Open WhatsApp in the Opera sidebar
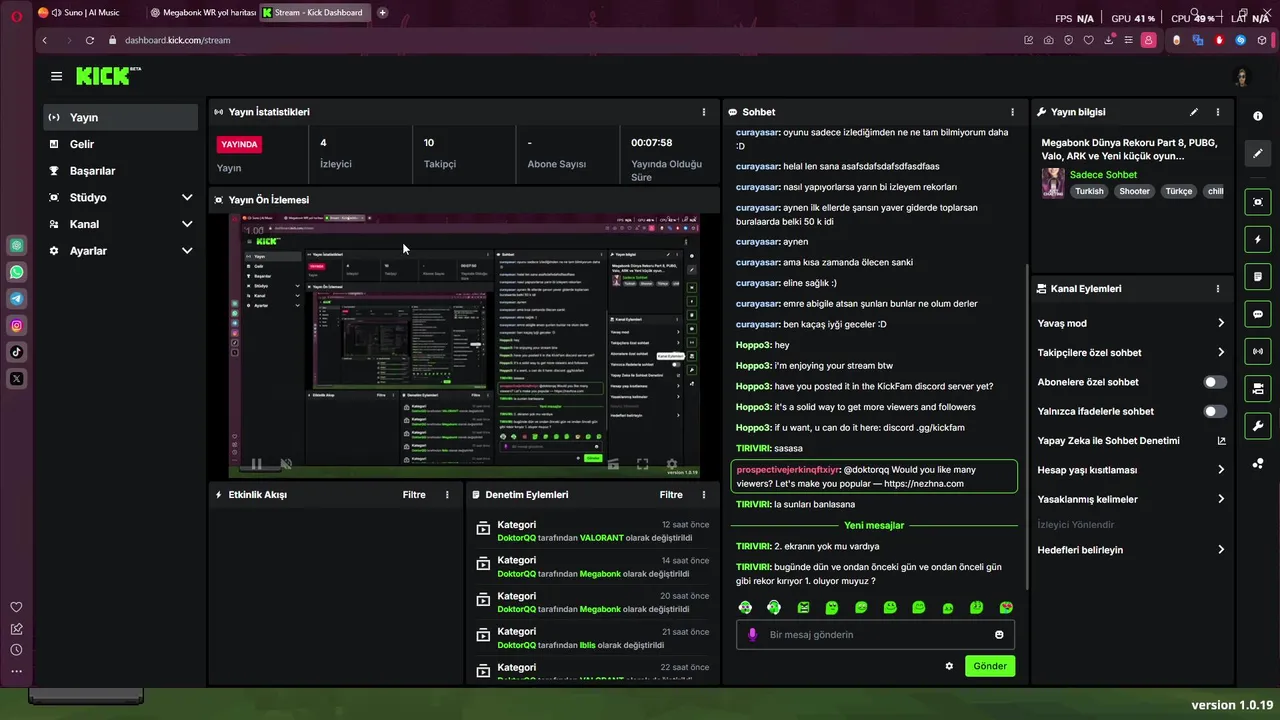Image resolution: width=1280 pixels, height=720 pixels. point(17,272)
